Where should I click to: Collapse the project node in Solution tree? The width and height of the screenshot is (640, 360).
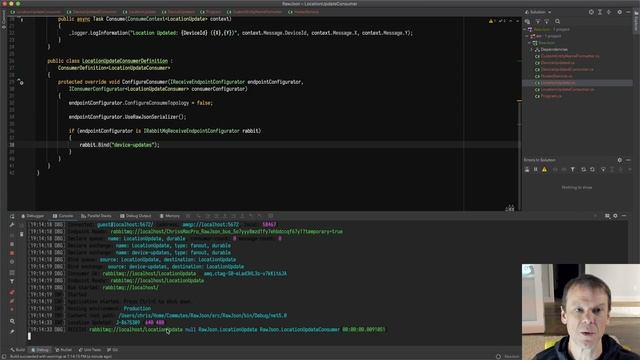(x=530, y=42)
